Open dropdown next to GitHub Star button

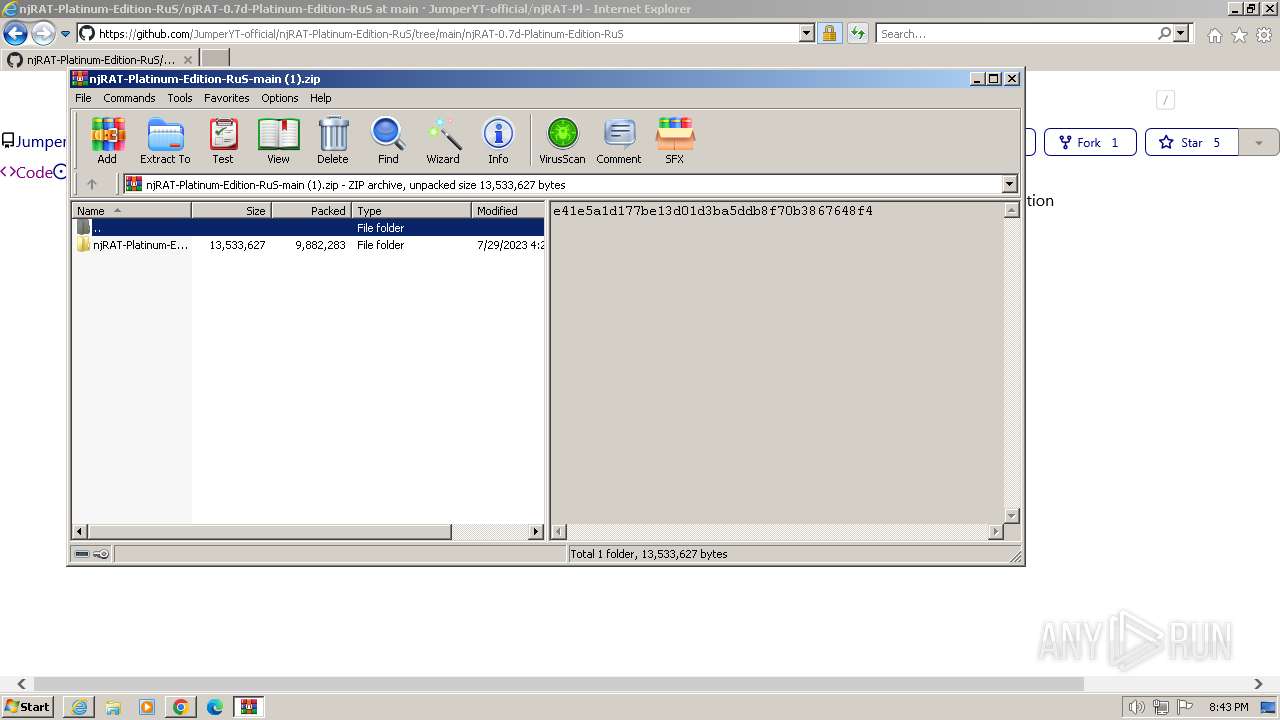click(1259, 142)
